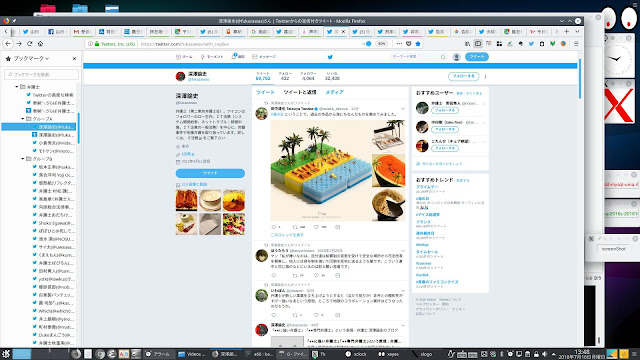Switch to the Gmail browser tab
The image size is (640, 360).
click(x=82, y=31)
